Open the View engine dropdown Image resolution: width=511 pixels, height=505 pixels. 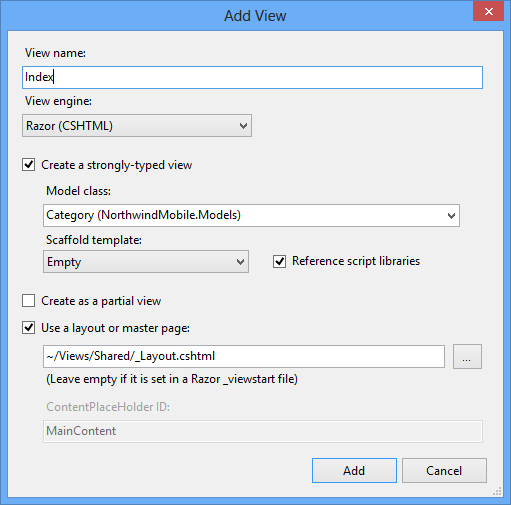(137, 126)
